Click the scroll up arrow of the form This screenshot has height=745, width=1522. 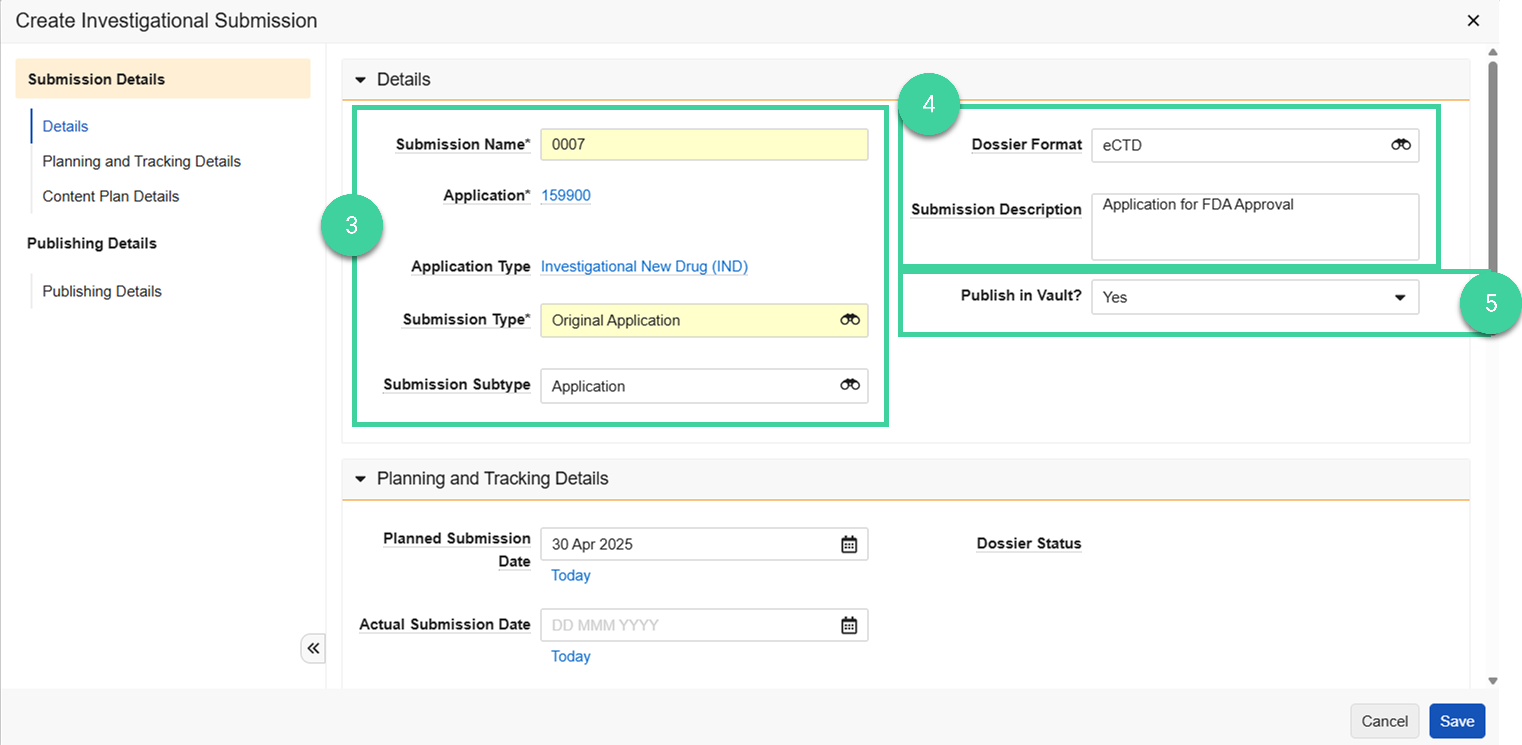[1493, 52]
